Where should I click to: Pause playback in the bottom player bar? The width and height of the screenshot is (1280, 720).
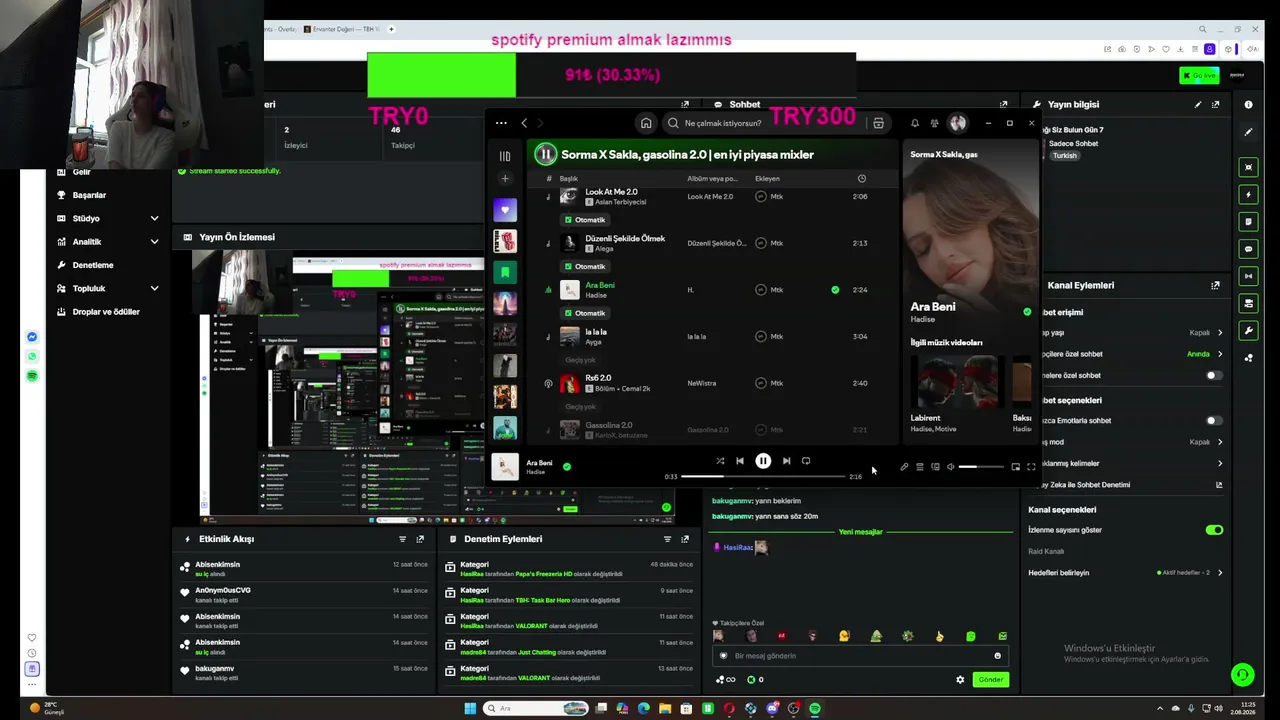(763, 461)
